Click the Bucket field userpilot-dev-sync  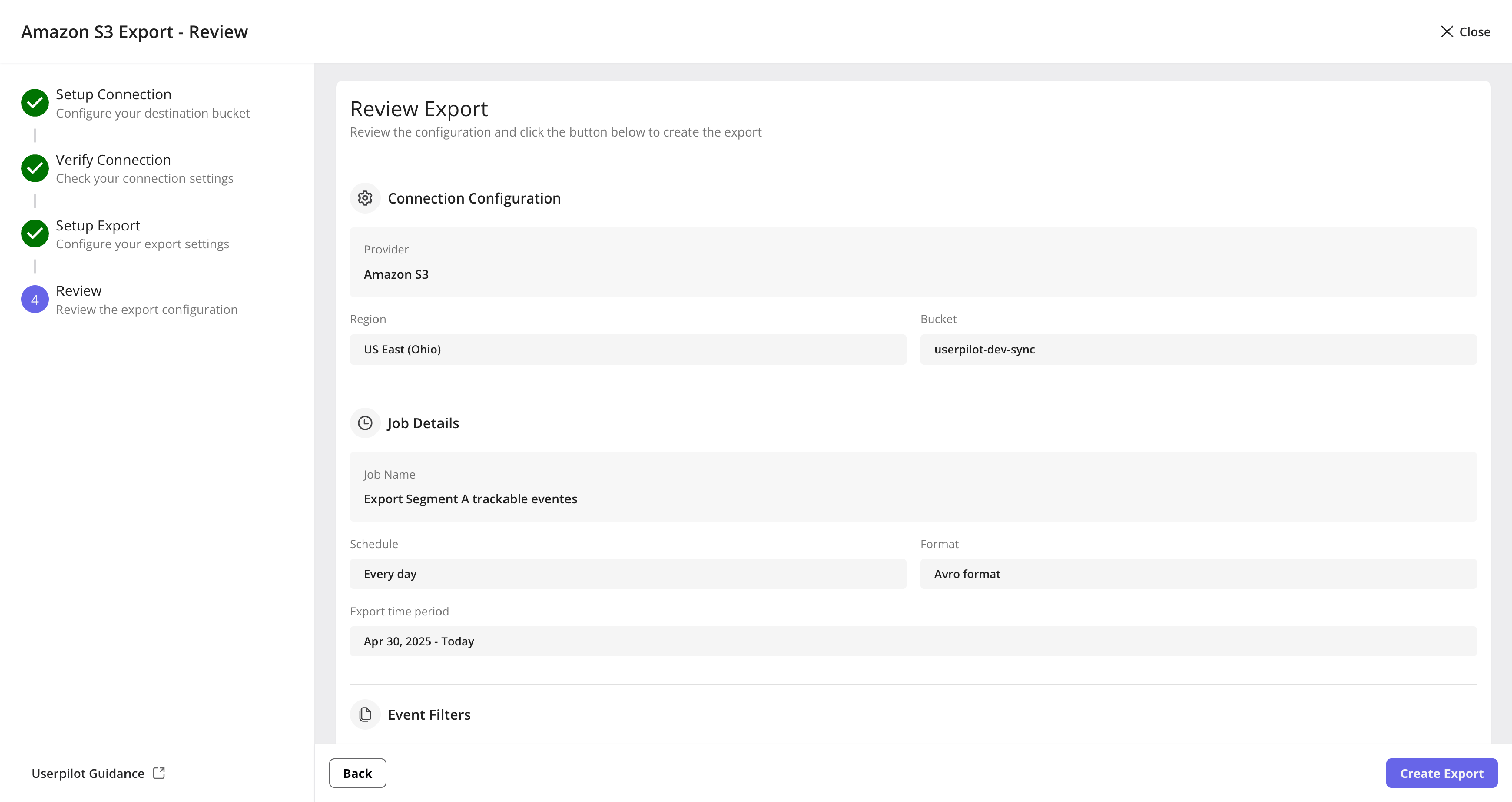pos(1199,350)
